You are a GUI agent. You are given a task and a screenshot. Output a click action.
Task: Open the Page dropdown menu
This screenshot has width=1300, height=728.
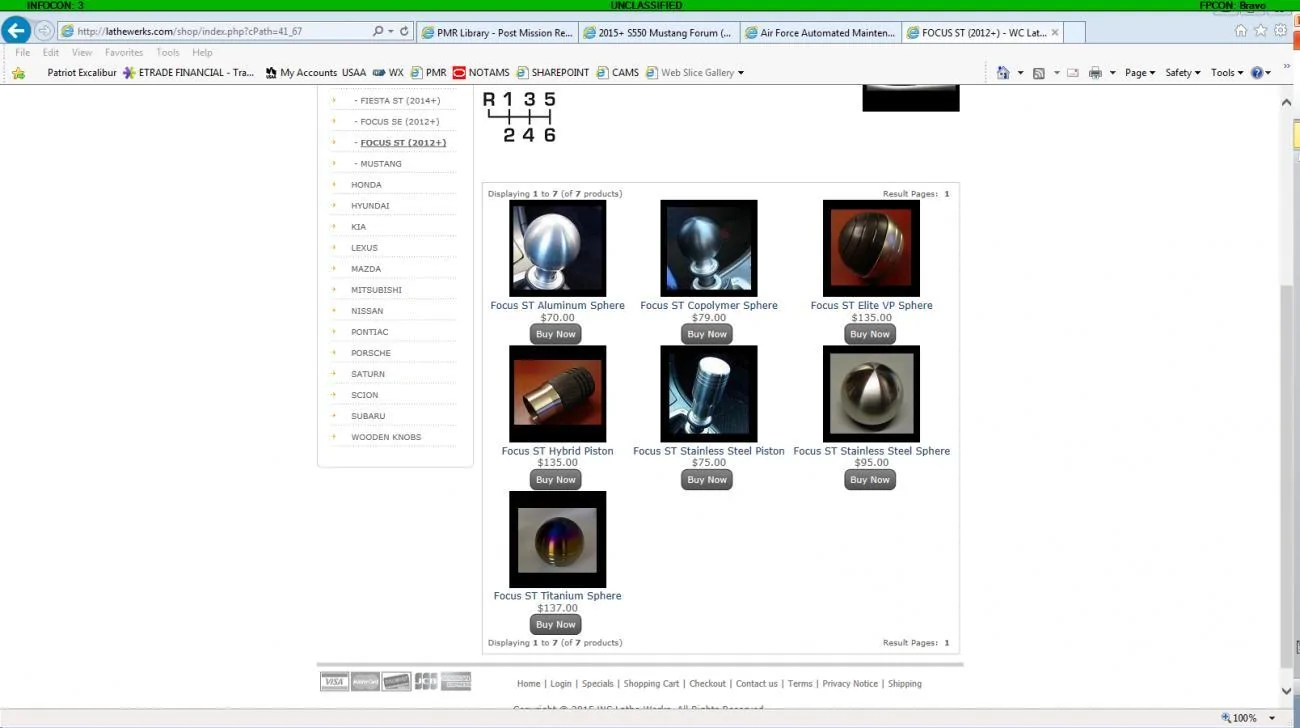(x=1139, y=73)
